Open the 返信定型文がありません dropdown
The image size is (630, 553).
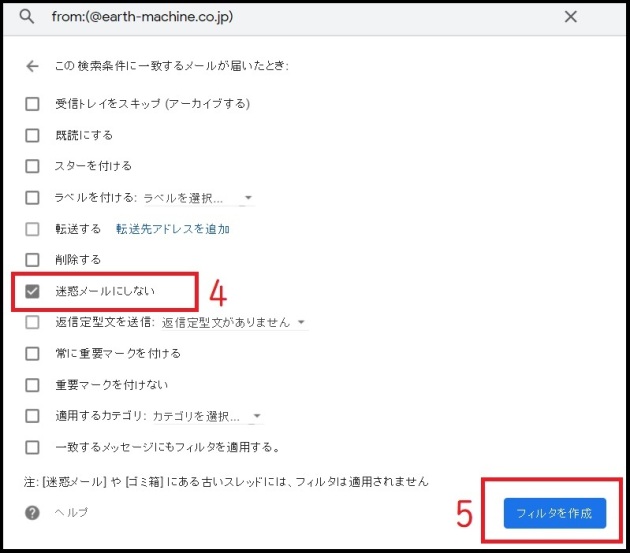click(234, 322)
